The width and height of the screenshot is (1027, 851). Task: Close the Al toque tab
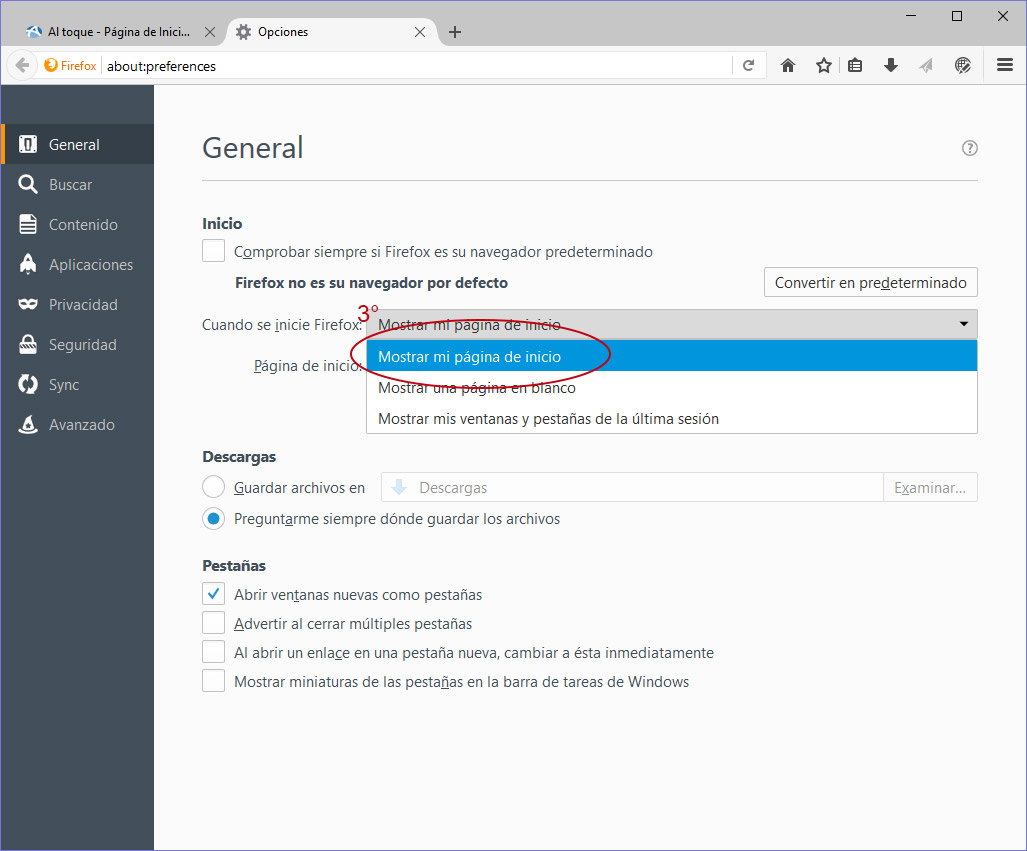point(210,32)
